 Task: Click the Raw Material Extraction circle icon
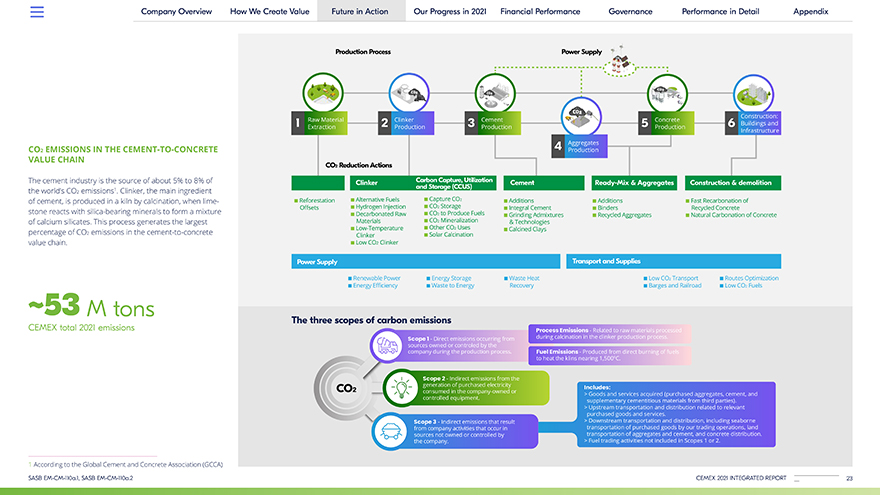coord(322,93)
